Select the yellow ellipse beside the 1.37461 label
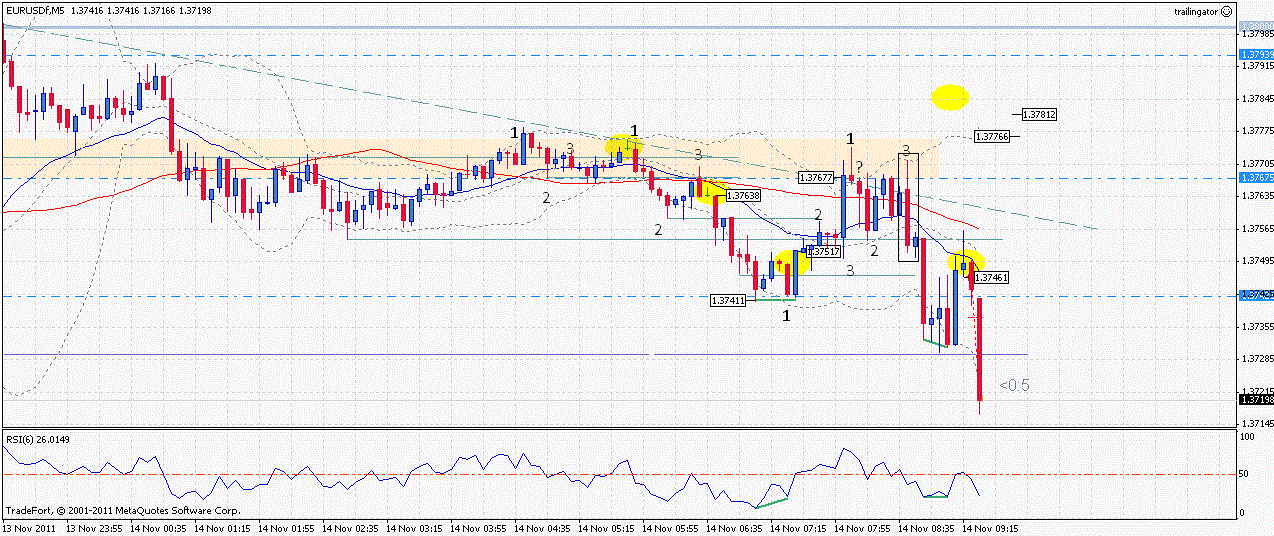Viewport: 1274px width, 536px height. pos(966,262)
